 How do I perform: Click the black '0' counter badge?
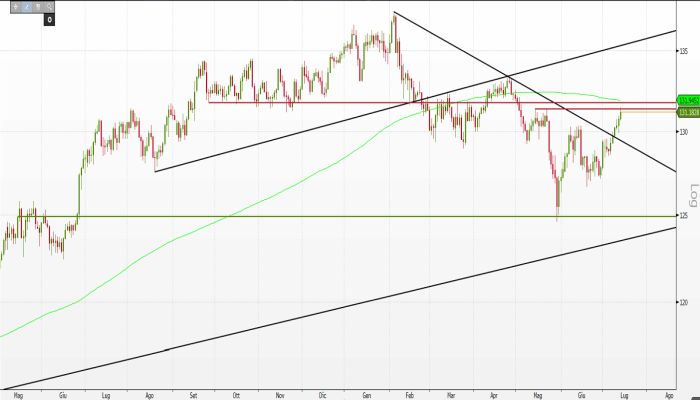[49, 19]
